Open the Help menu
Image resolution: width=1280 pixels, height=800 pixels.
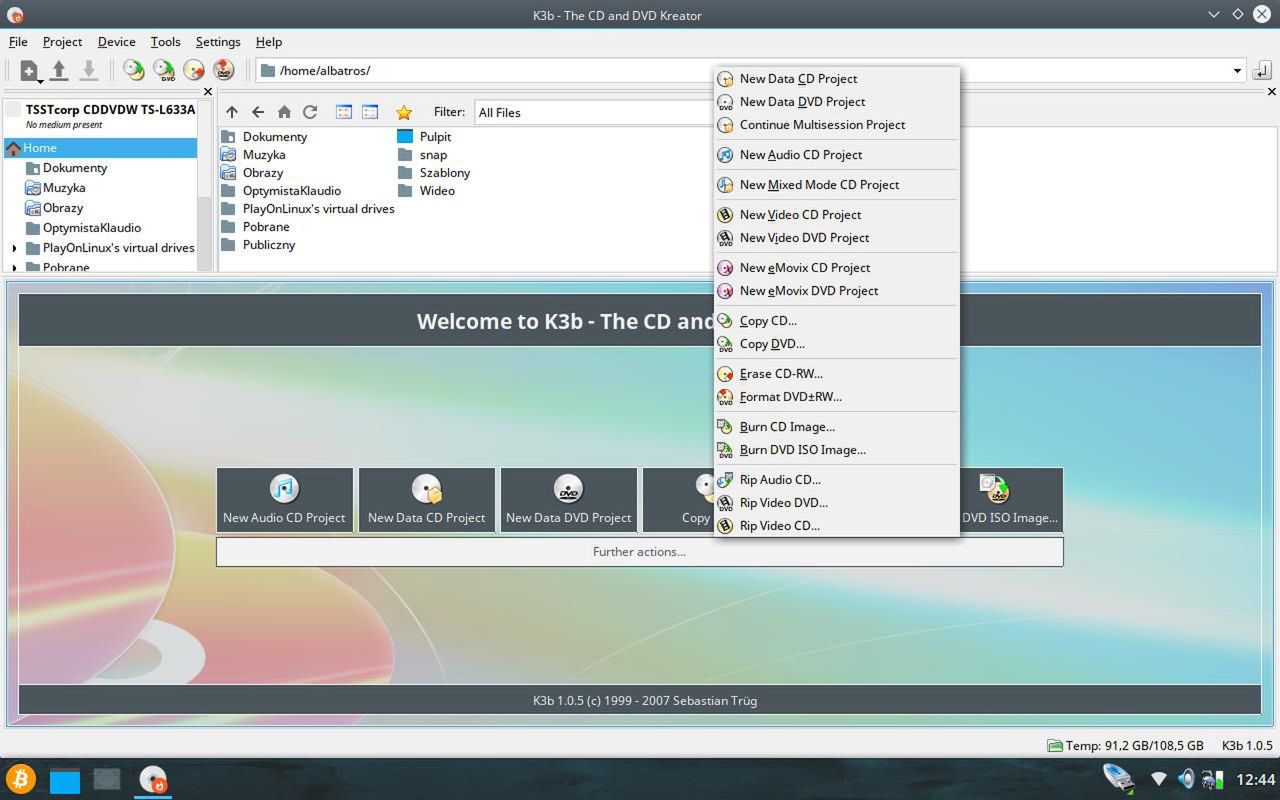point(269,42)
